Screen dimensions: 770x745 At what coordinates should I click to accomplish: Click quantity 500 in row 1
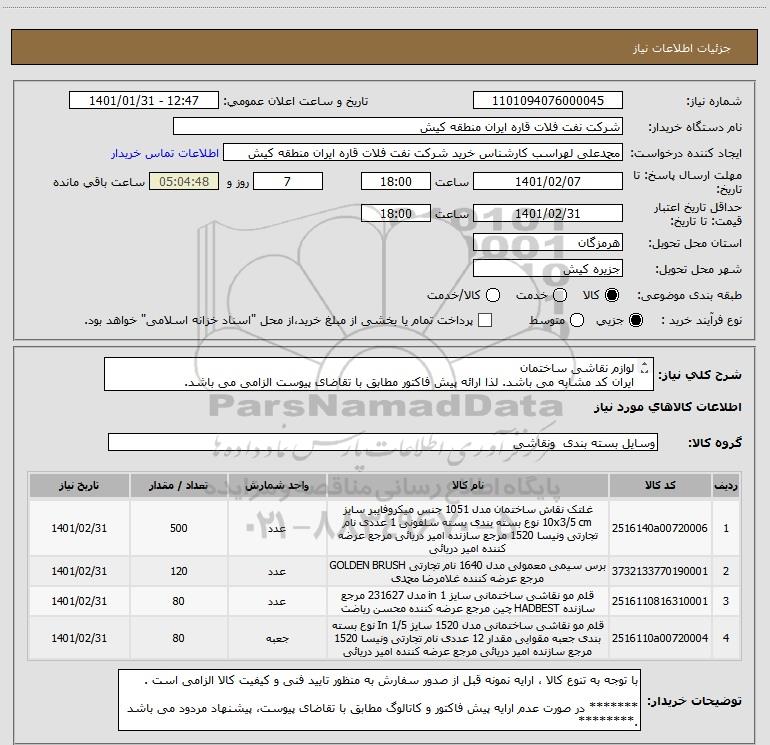point(179,528)
